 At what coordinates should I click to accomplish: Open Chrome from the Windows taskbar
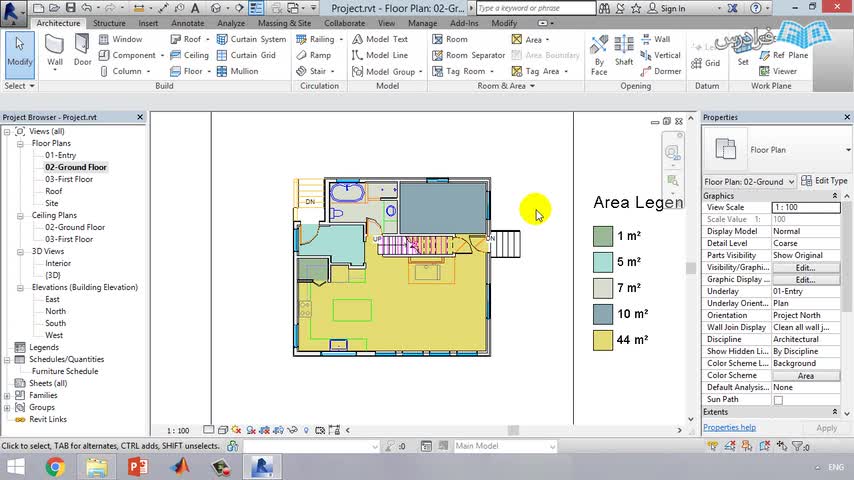(55, 467)
